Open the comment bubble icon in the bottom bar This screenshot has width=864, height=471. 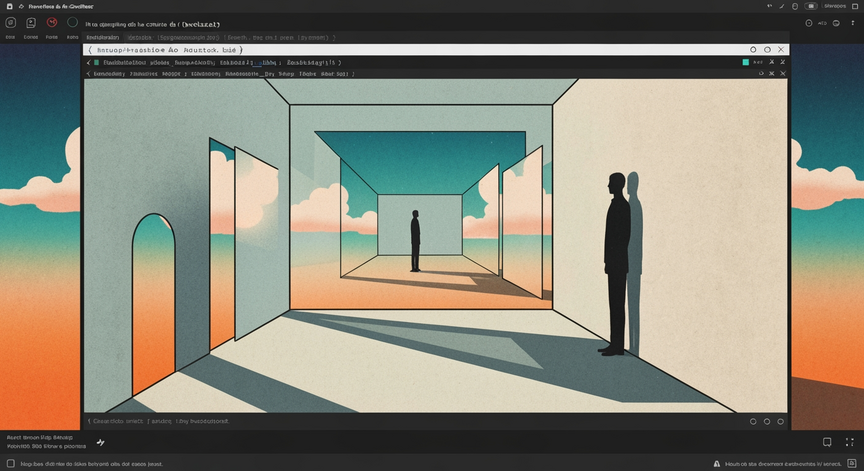point(827,442)
